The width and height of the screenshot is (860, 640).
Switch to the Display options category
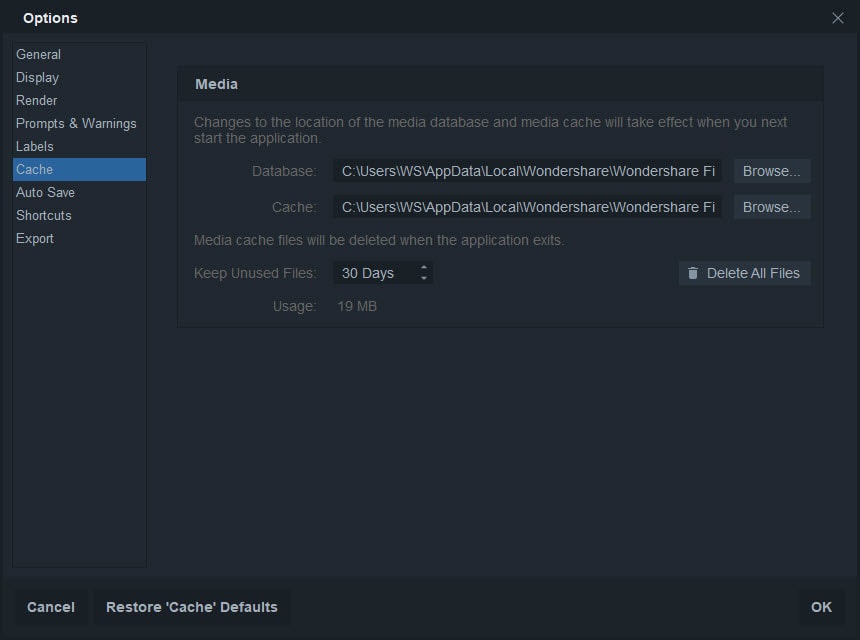coord(38,77)
